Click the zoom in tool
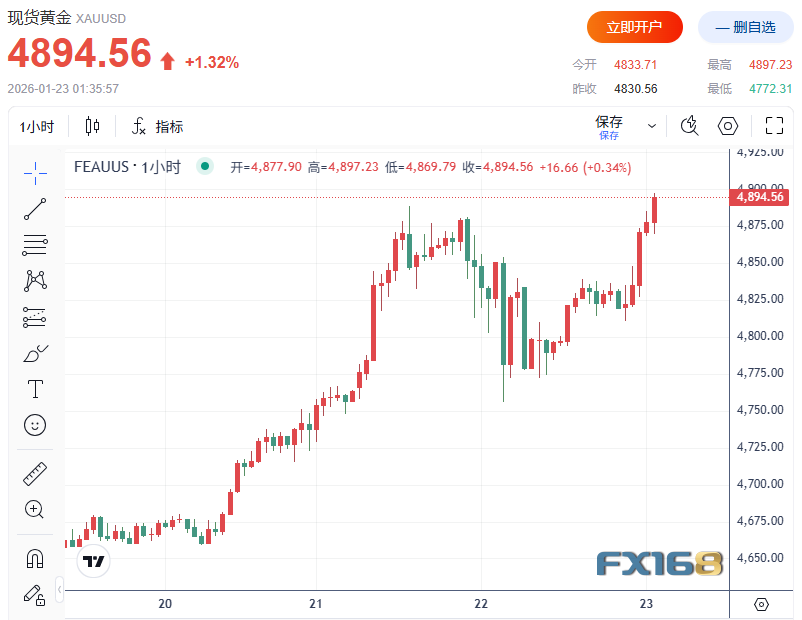802x620 pixels. click(35, 509)
